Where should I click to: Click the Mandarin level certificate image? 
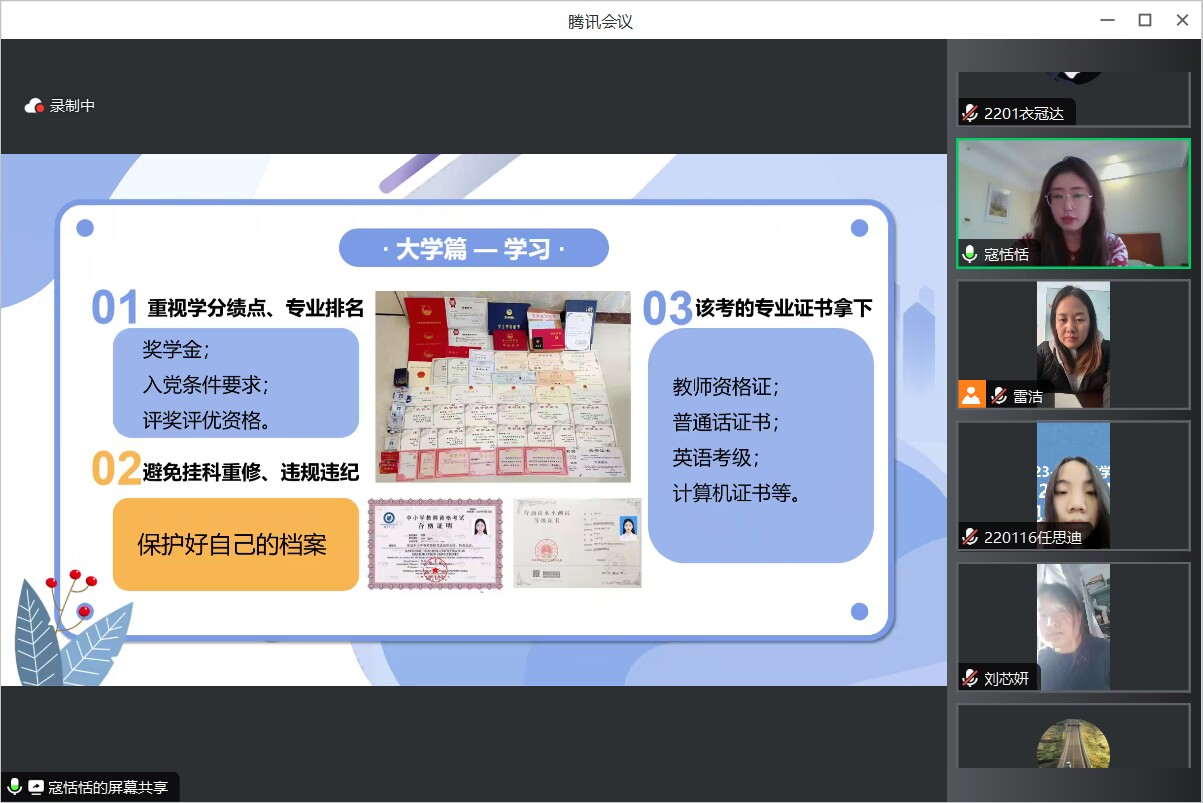click(577, 543)
